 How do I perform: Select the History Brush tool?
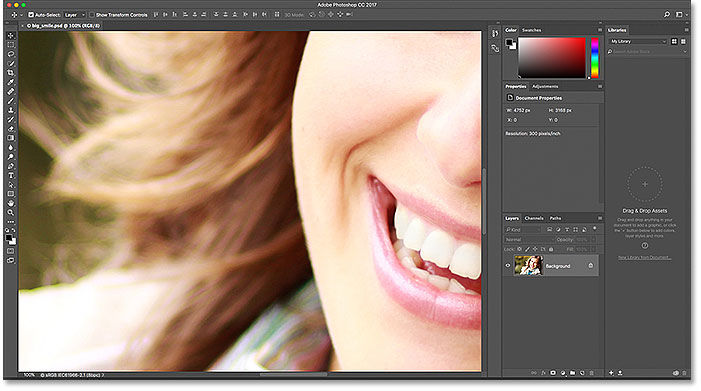coord(11,119)
